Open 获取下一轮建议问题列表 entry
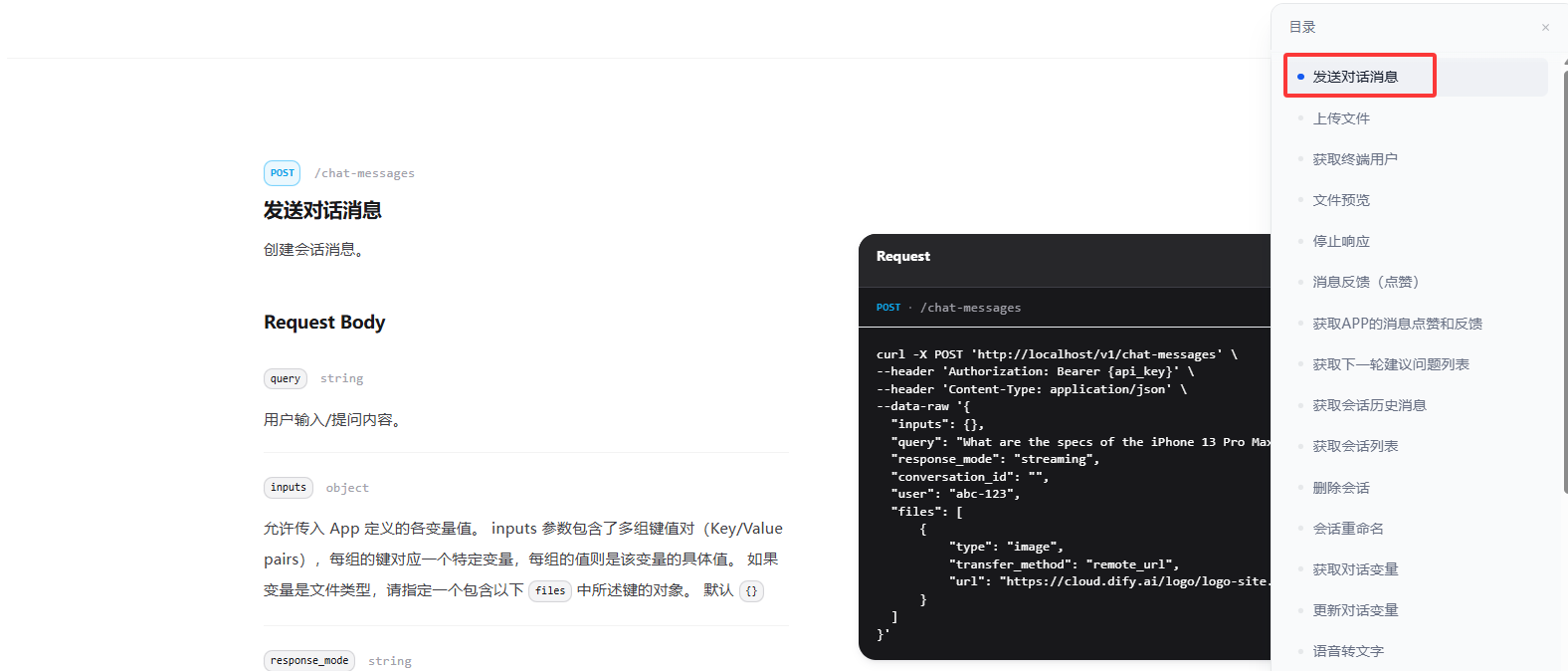Screen dimensions: 1568x671 point(1391,364)
